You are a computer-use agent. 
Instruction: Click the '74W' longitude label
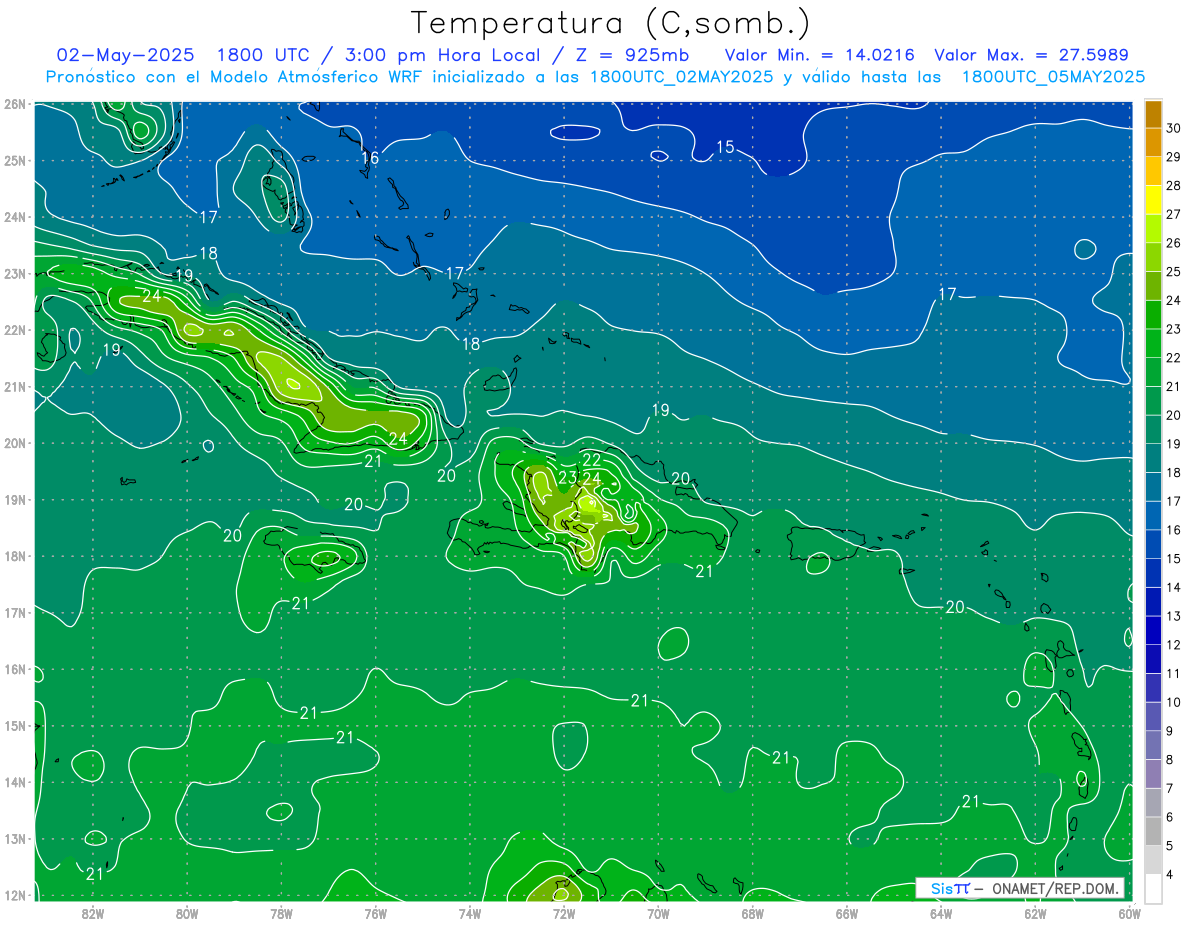(469, 913)
